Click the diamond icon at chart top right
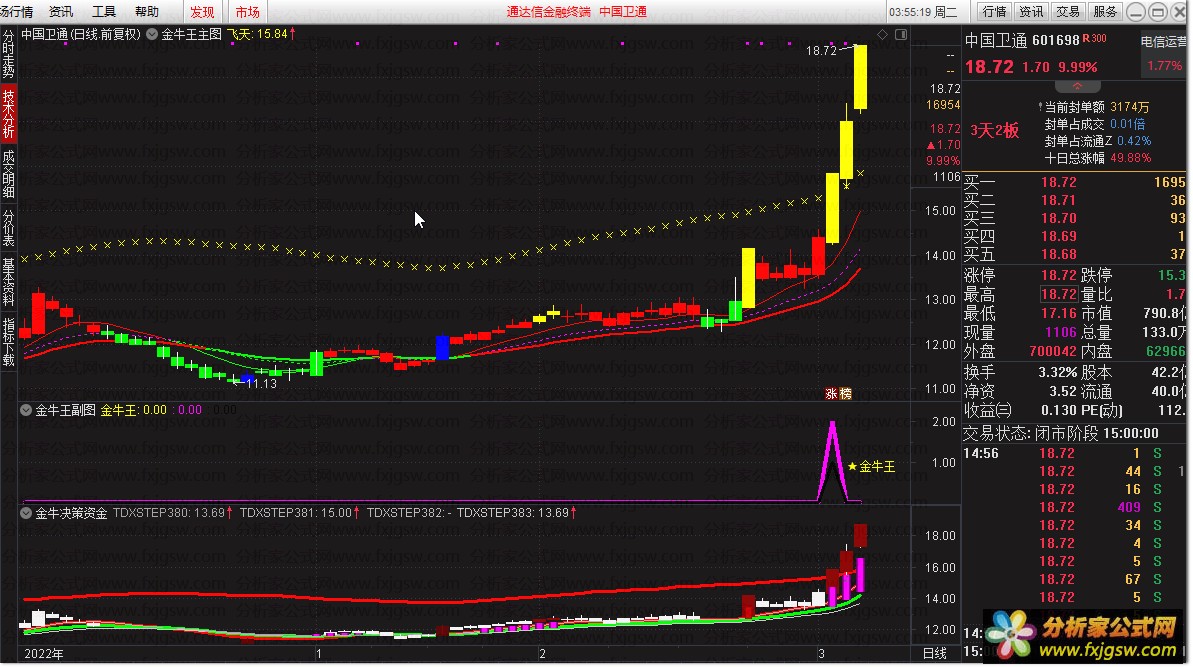 tap(883, 34)
